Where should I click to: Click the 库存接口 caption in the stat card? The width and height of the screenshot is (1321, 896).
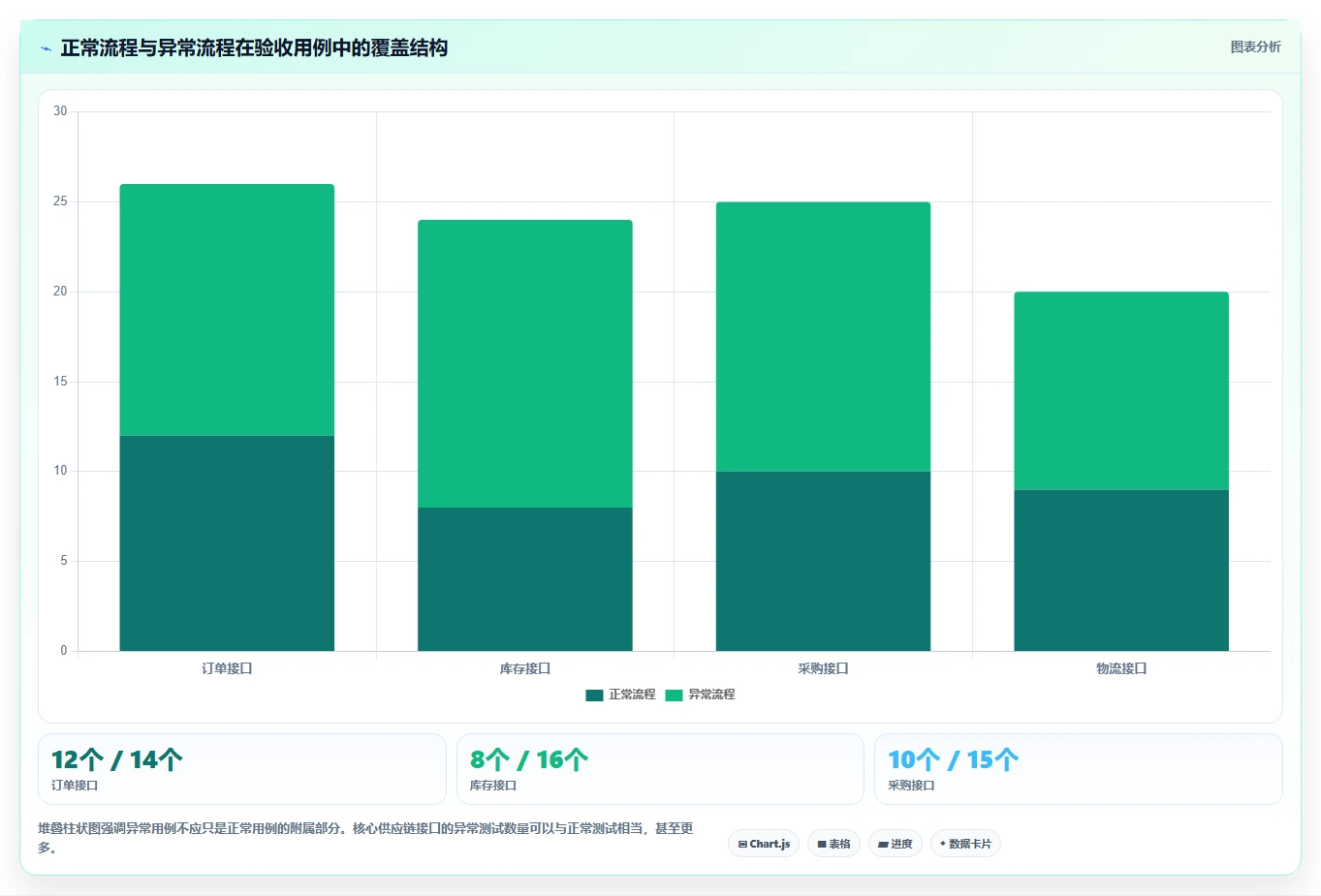pyautogui.click(x=493, y=786)
